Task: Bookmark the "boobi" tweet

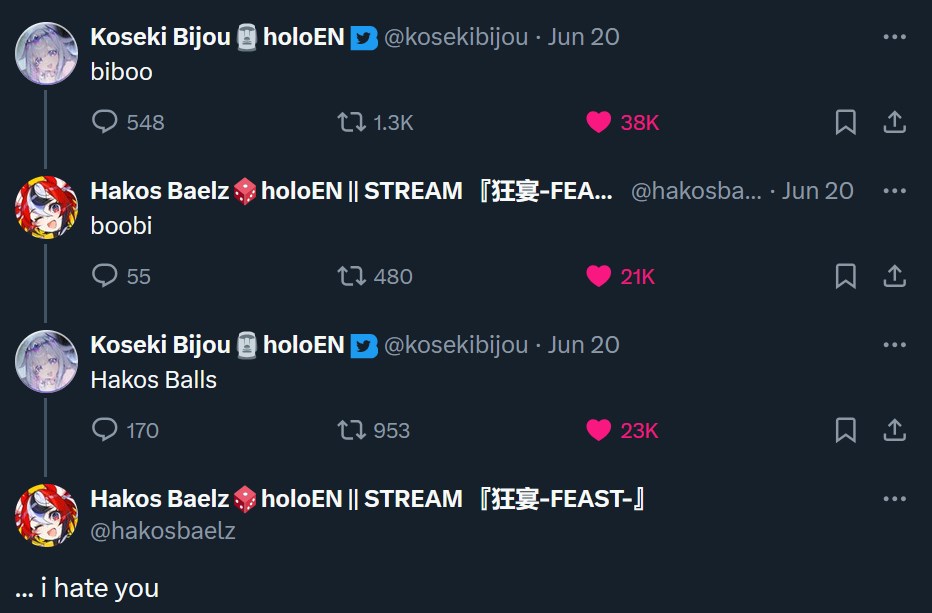Action: pyautogui.click(x=845, y=276)
